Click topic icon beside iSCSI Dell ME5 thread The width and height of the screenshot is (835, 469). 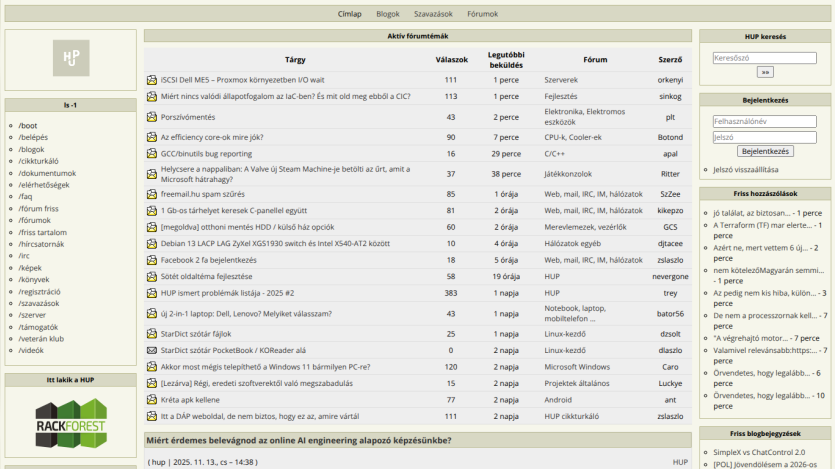pyautogui.click(x=152, y=80)
